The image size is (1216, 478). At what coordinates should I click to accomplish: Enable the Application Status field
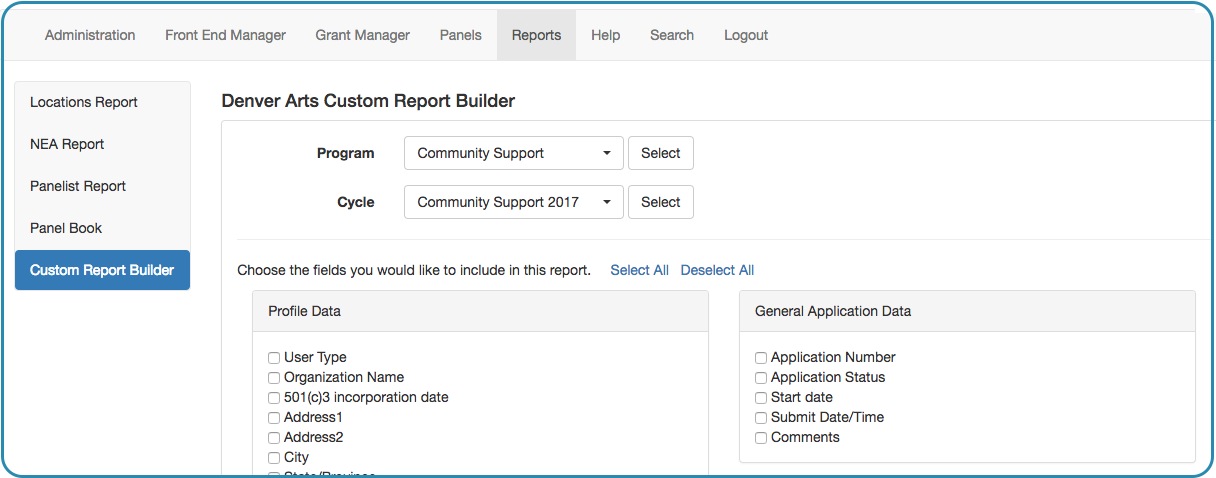[x=761, y=378]
